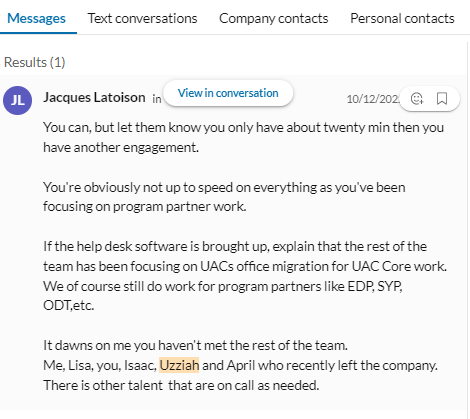The width and height of the screenshot is (470, 419).
Task: Click the text 'ODT,etc.'
Action: coord(69,305)
